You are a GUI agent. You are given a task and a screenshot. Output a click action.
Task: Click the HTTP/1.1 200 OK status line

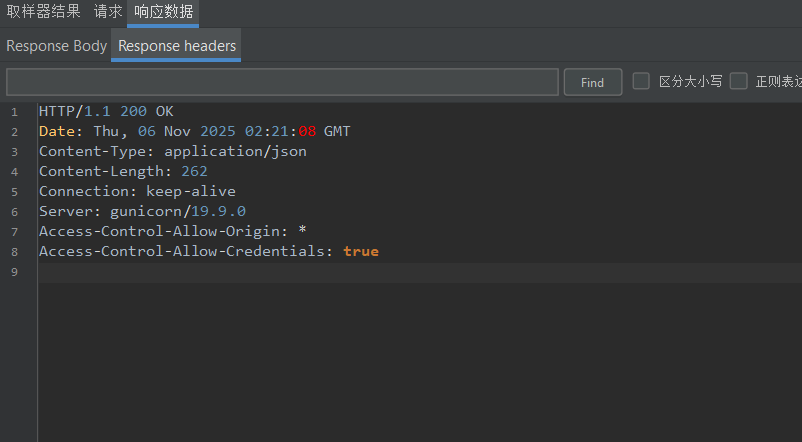pyautogui.click(x=106, y=111)
